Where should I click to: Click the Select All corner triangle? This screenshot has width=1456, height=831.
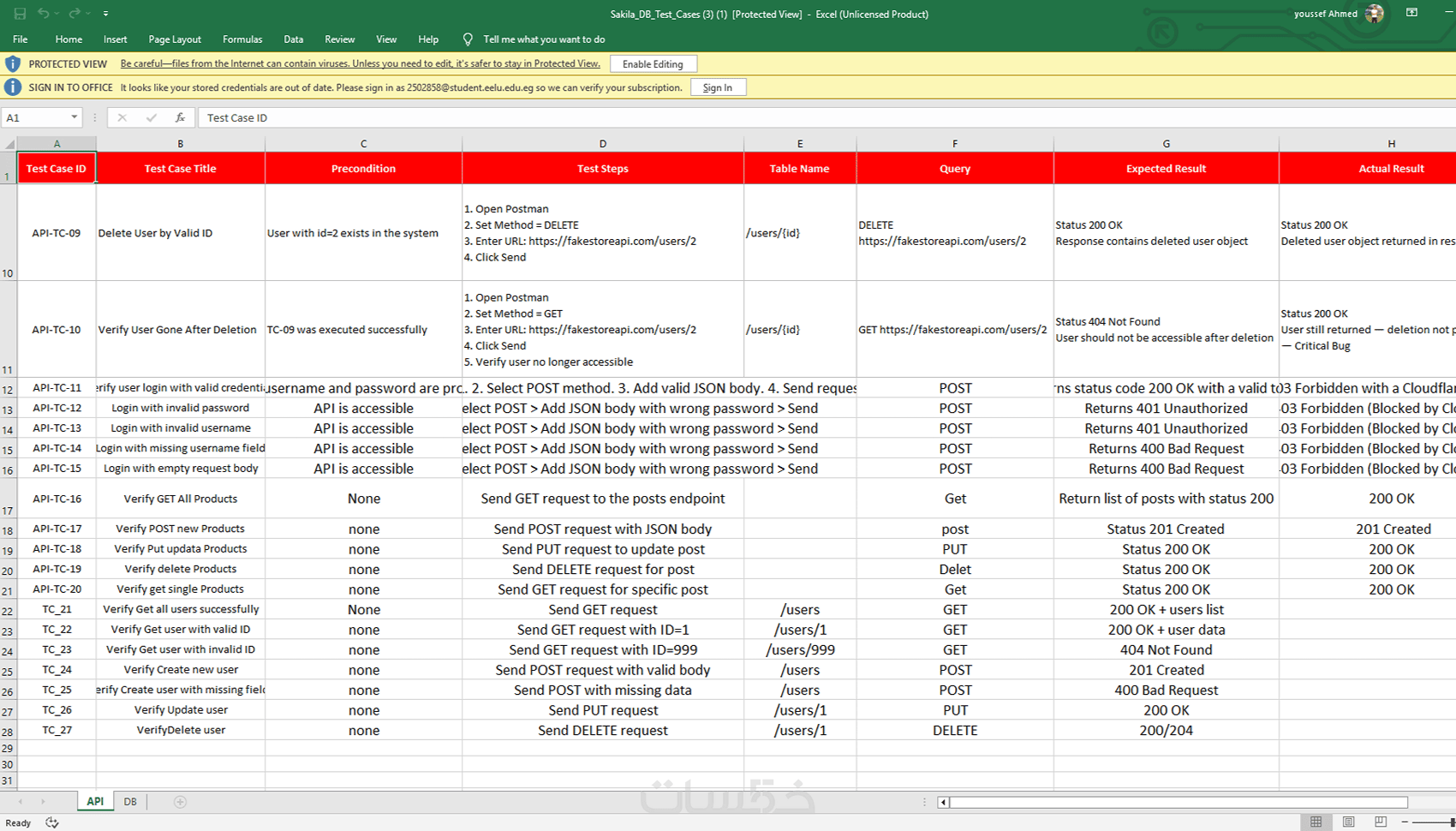pos(9,144)
